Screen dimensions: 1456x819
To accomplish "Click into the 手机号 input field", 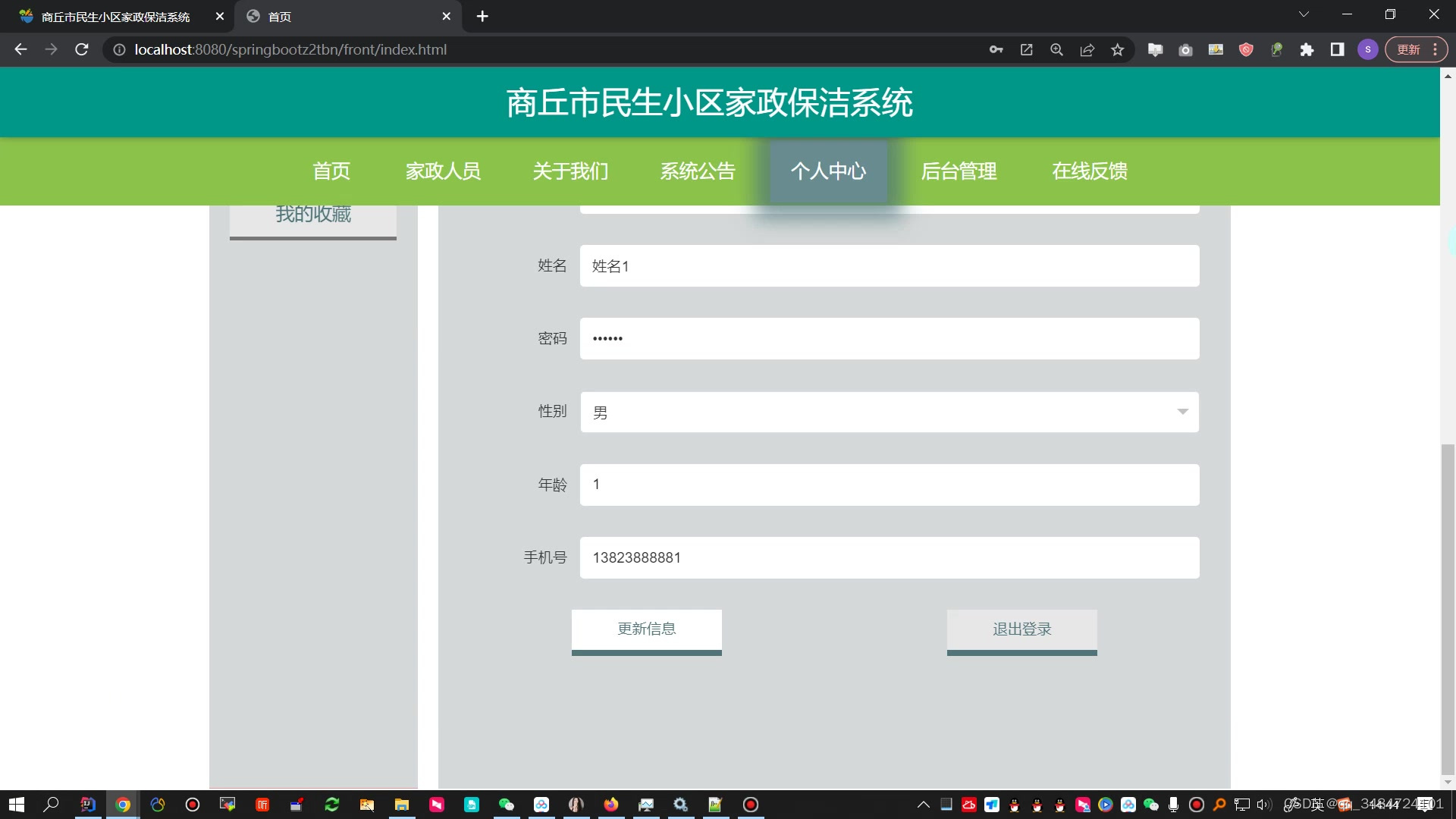I will (889, 557).
